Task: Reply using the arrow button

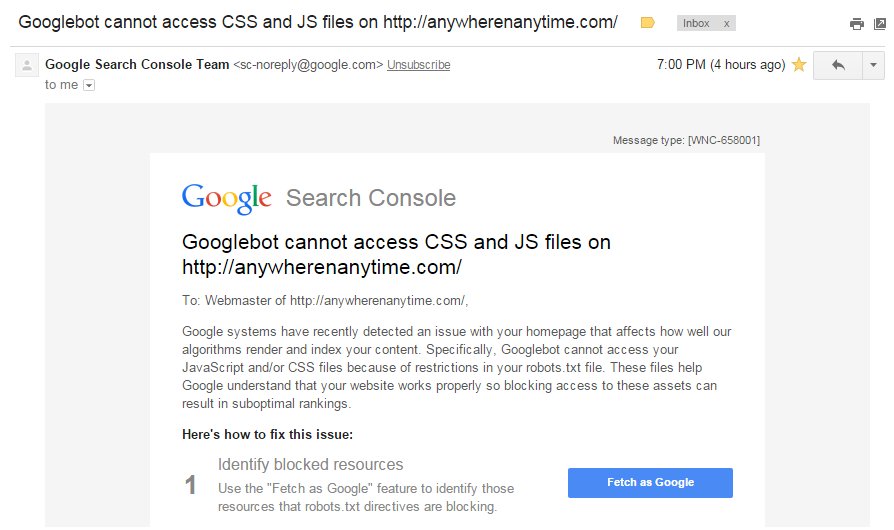Action: coord(838,65)
